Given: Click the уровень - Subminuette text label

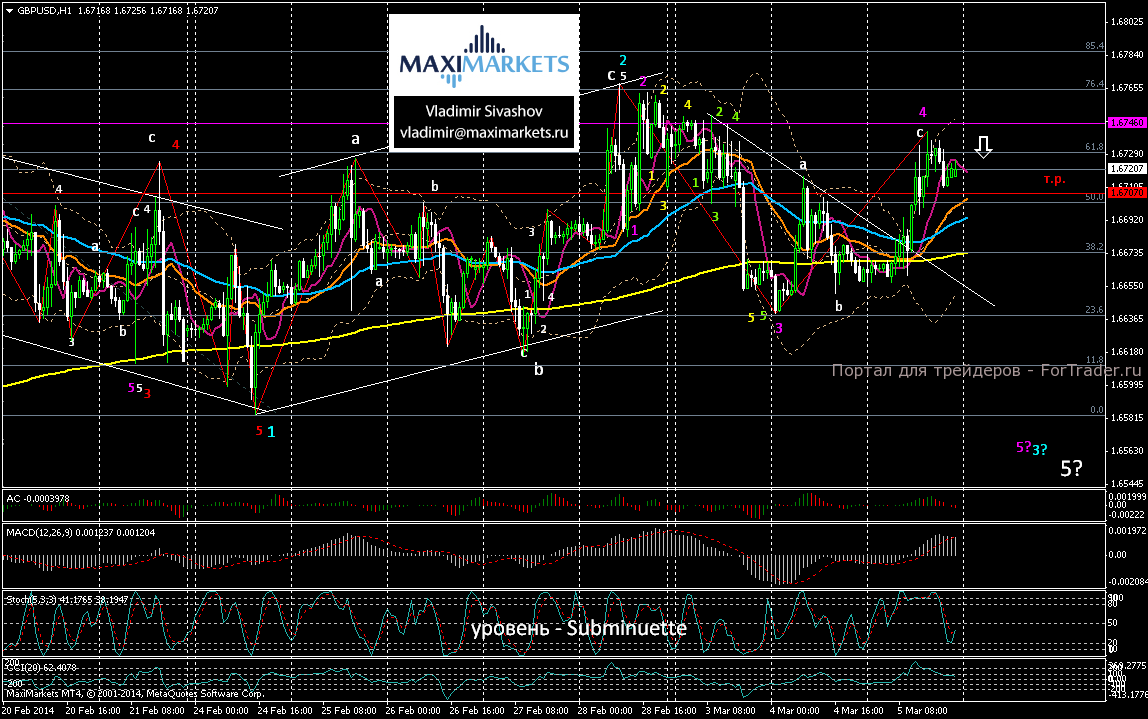Looking at the screenshot, I should point(579,629).
